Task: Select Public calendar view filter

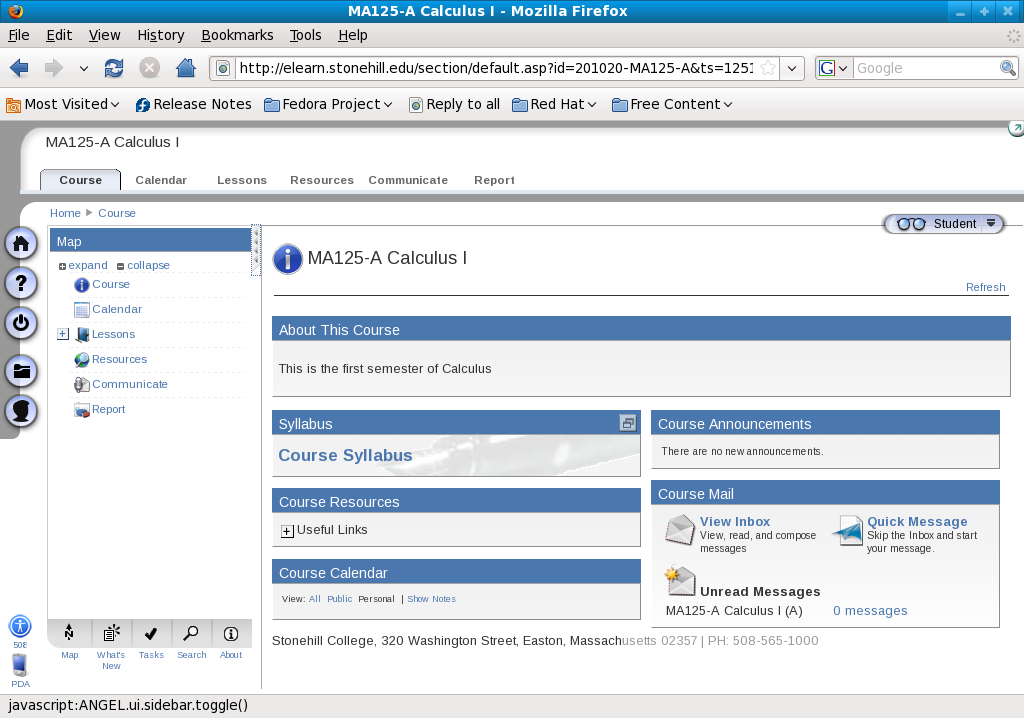Action: (340, 599)
